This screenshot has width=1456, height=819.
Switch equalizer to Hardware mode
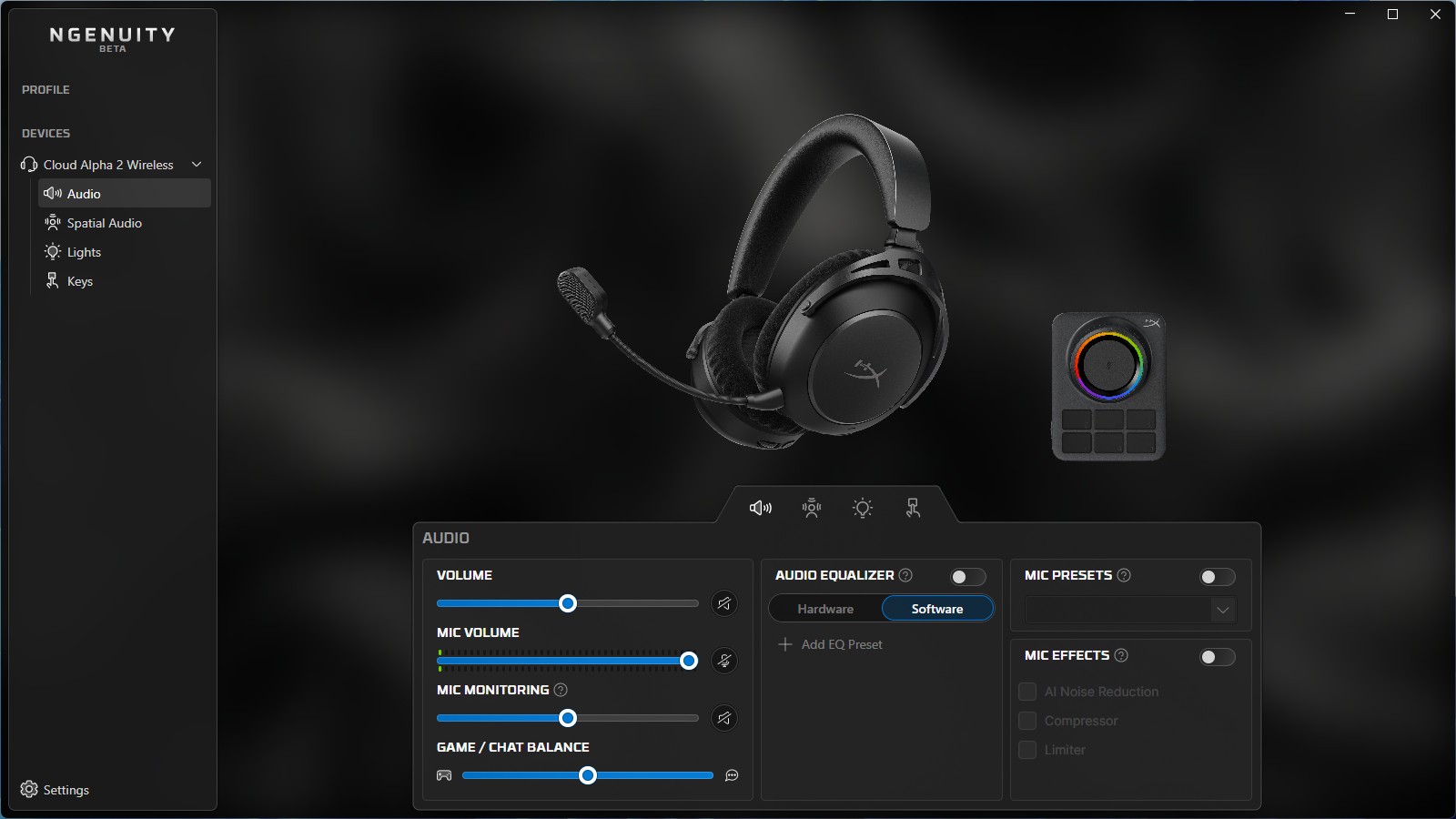coord(825,609)
